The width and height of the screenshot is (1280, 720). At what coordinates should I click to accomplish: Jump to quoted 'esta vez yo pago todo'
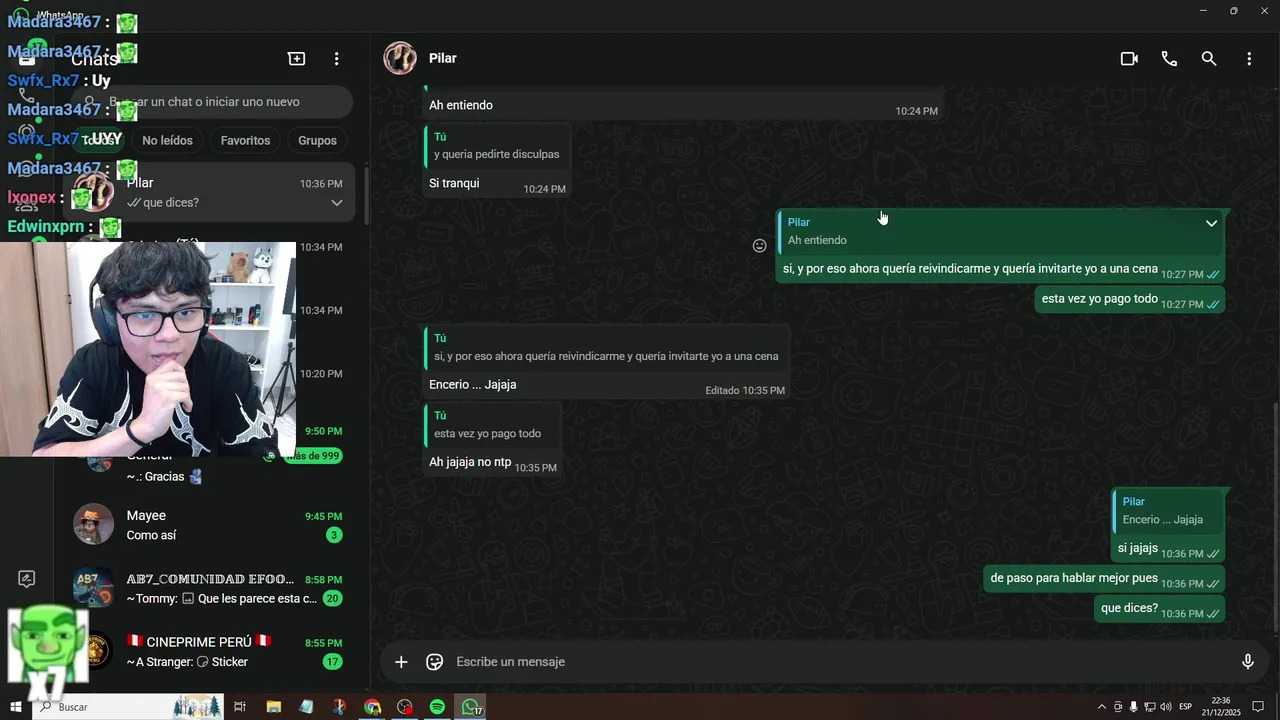492,425
